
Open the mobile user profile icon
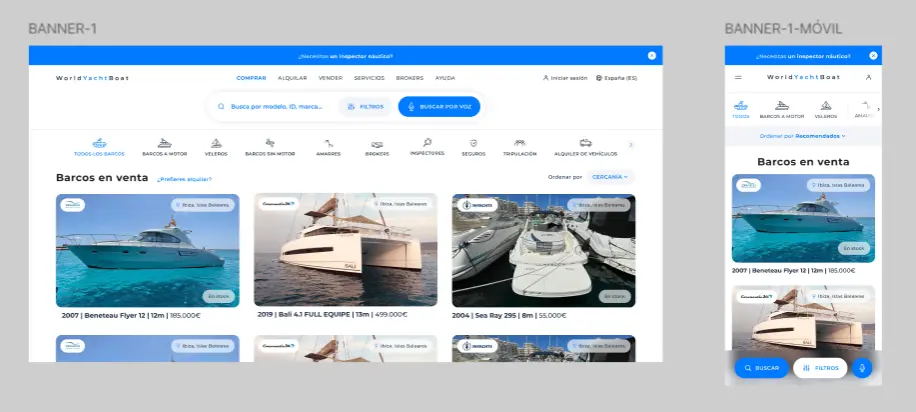coord(868,77)
